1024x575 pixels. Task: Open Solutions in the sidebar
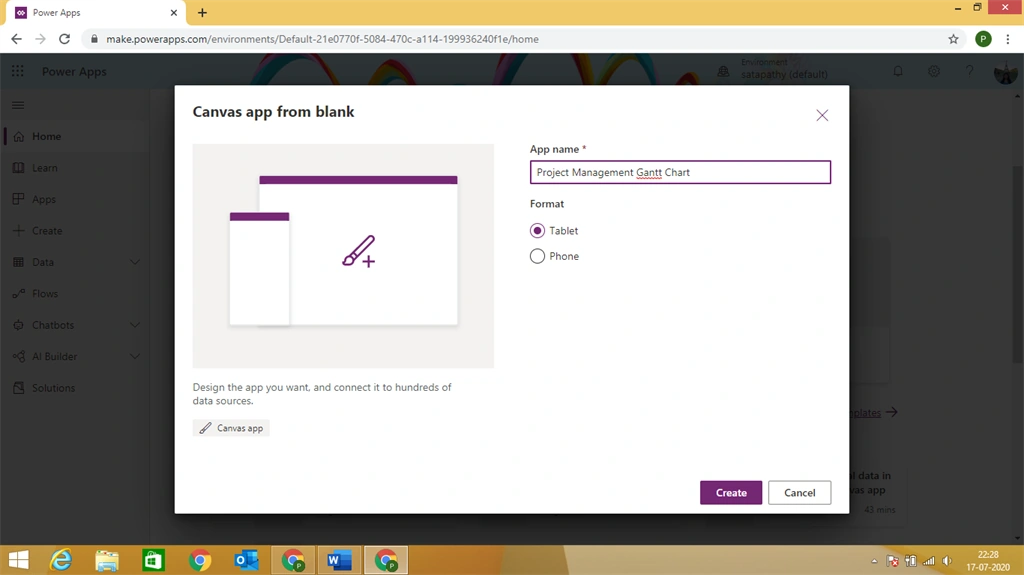pos(54,387)
